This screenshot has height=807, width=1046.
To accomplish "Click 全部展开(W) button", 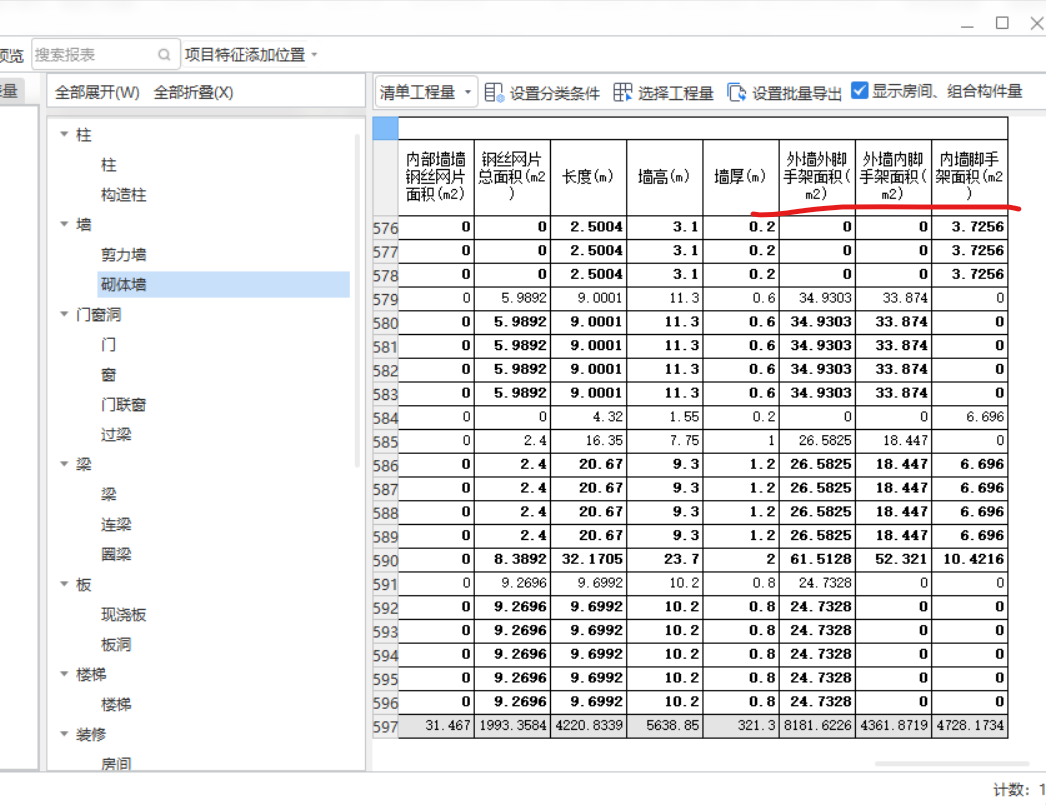I will (x=97, y=93).
